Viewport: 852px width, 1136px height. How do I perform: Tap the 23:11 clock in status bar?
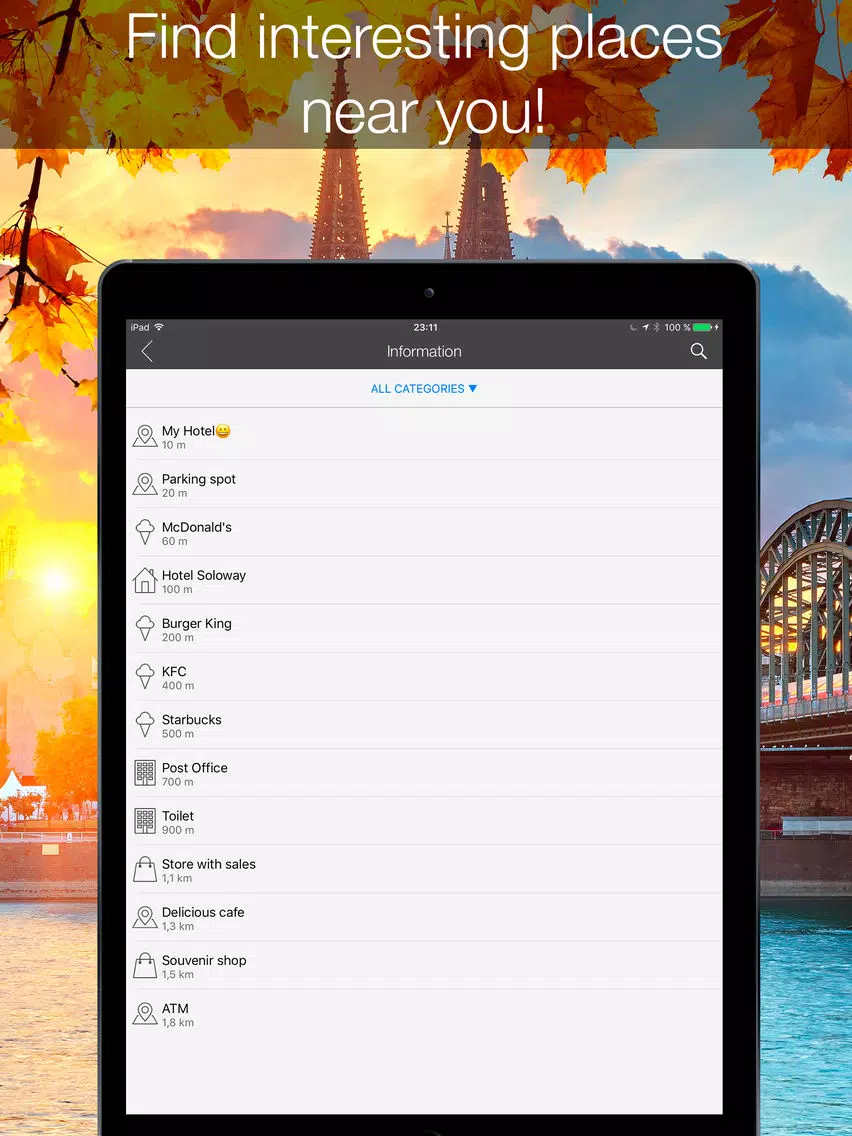pyautogui.click(x=425, y=327)
